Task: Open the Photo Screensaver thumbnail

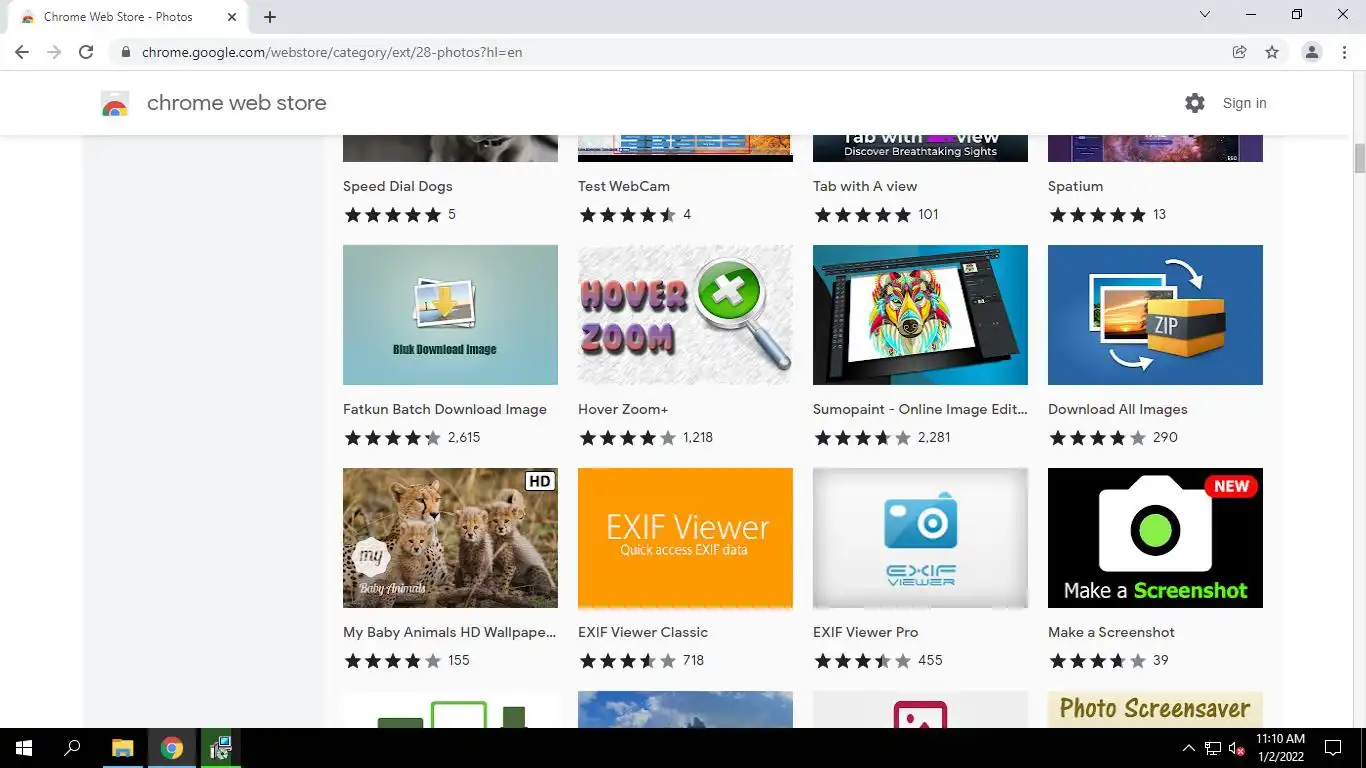Action: coord(1155,709)
